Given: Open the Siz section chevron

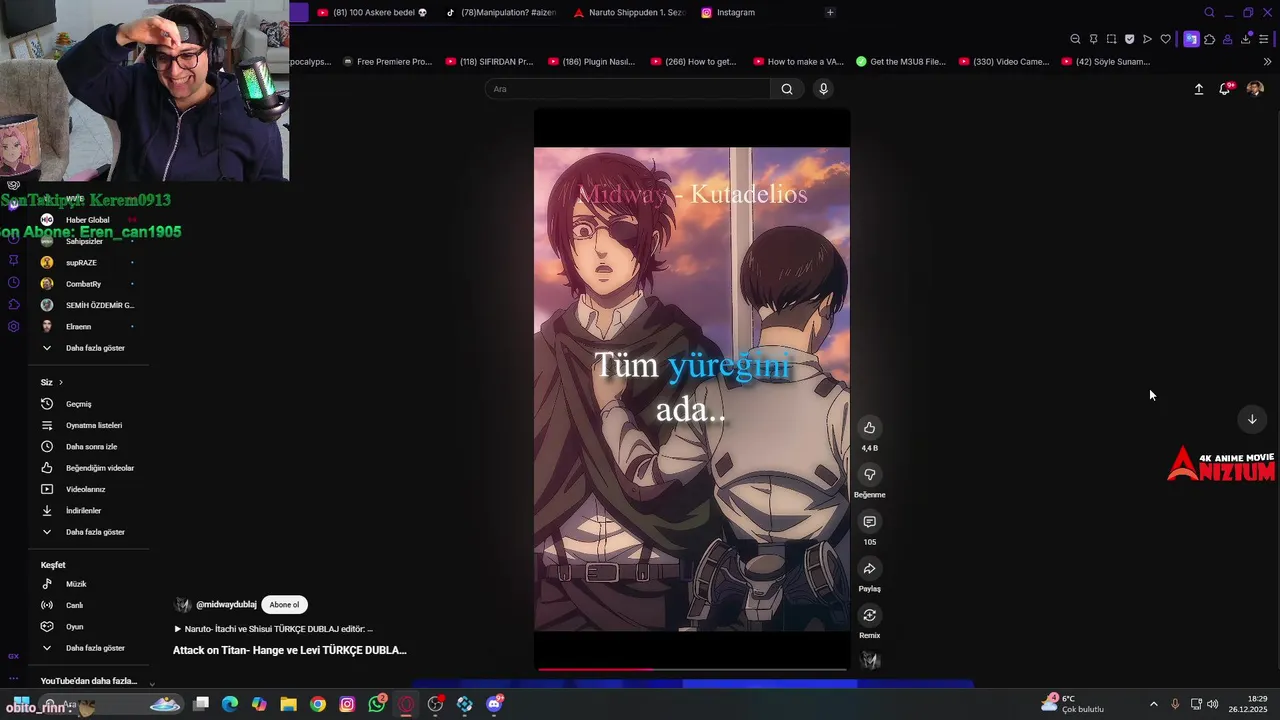Looking at the screenshot, I should [60, 382].
